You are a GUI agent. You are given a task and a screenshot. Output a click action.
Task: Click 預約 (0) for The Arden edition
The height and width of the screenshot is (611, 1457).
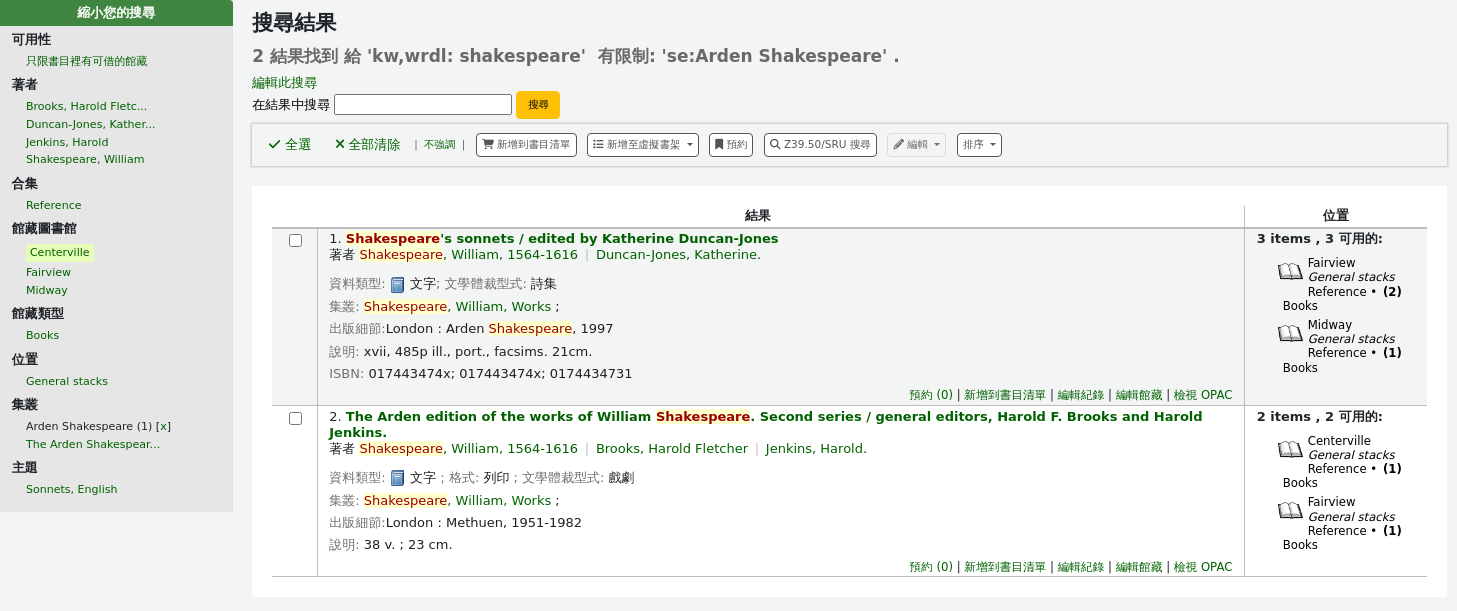point(931,567)
